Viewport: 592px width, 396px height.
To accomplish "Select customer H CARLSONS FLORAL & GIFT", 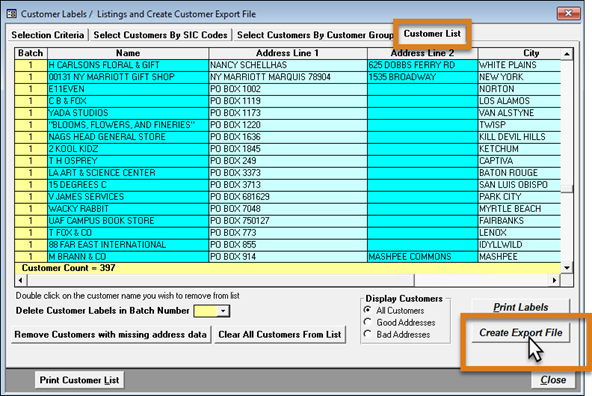I will coord(128,65).
